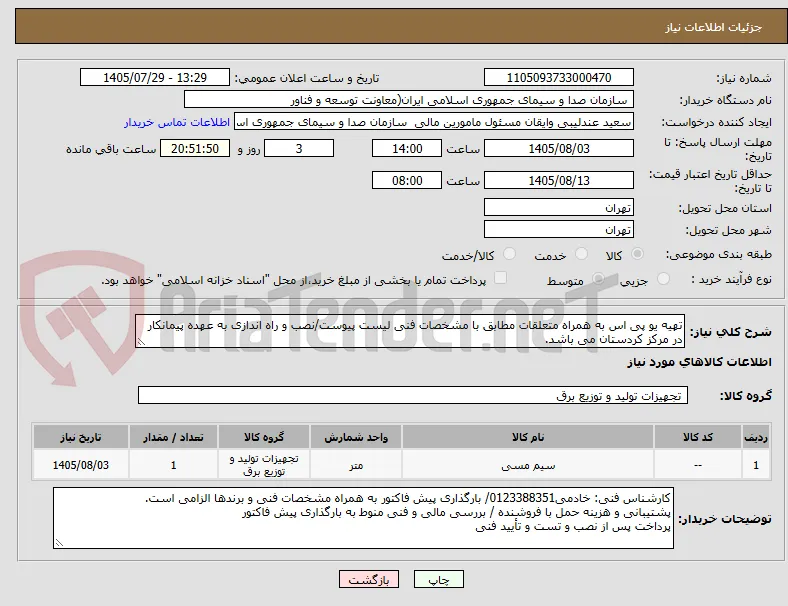Grab the description textarea resize handle
The image size is (788, 606).
point(141,342)
